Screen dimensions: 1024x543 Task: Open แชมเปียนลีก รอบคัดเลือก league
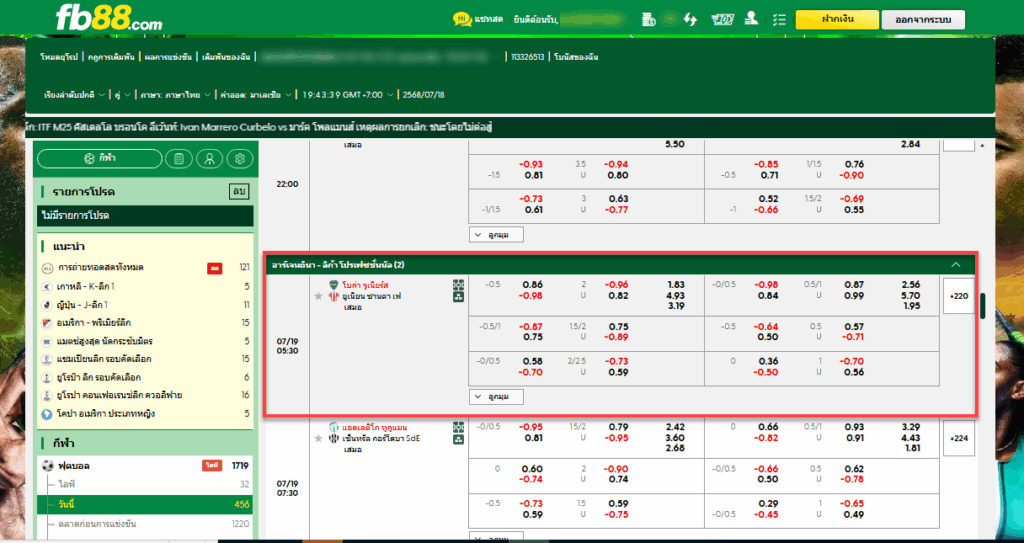(x=145, y=359)
